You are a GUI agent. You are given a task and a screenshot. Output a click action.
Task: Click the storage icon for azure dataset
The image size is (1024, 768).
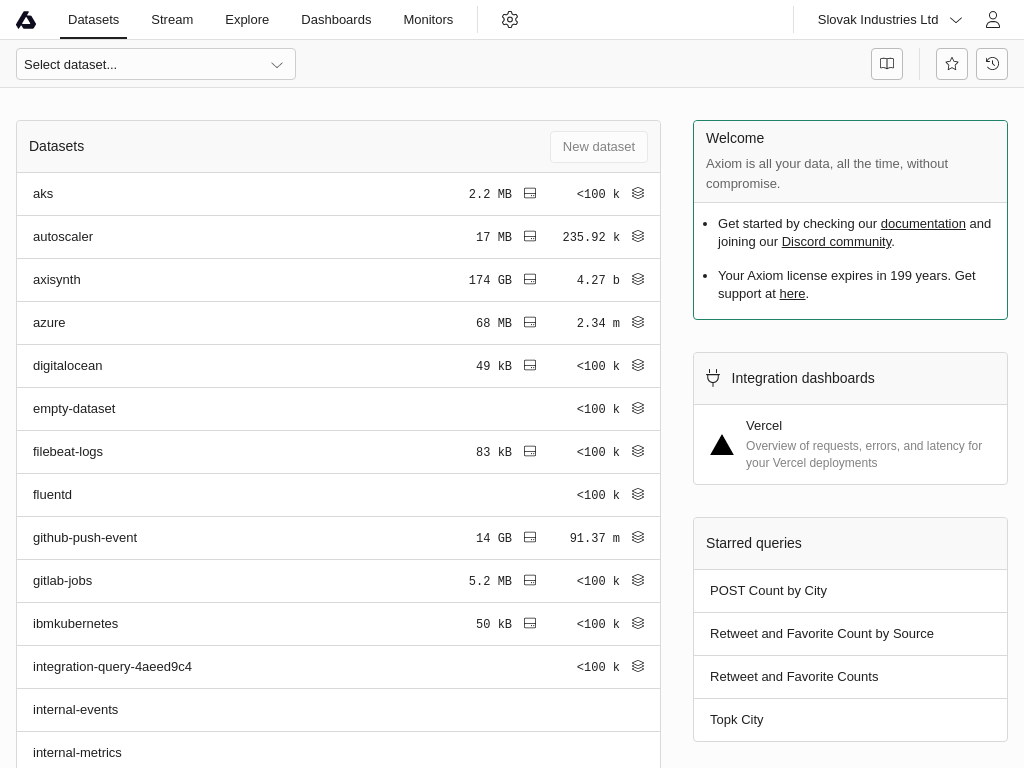tap(530, 323)
